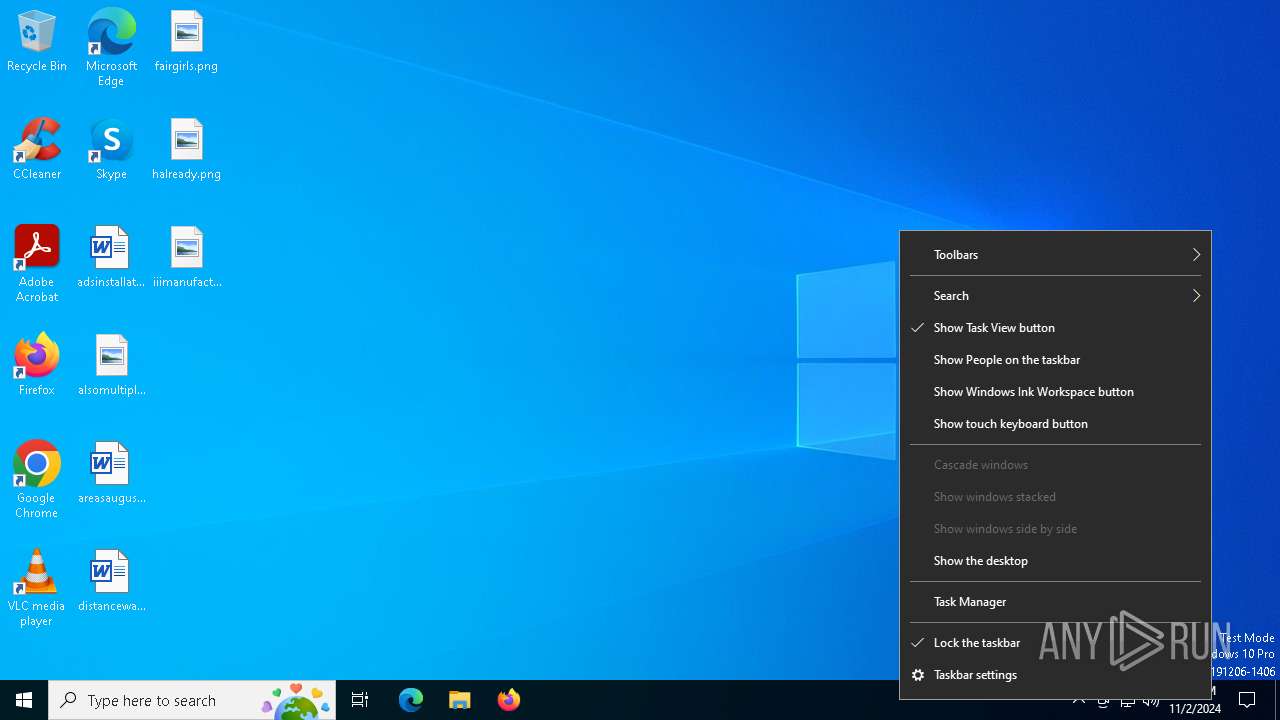1280x720 pixels.
Task: Open Task Manager from context menu
Action: pyautogui.click(x=1055, y=602)
